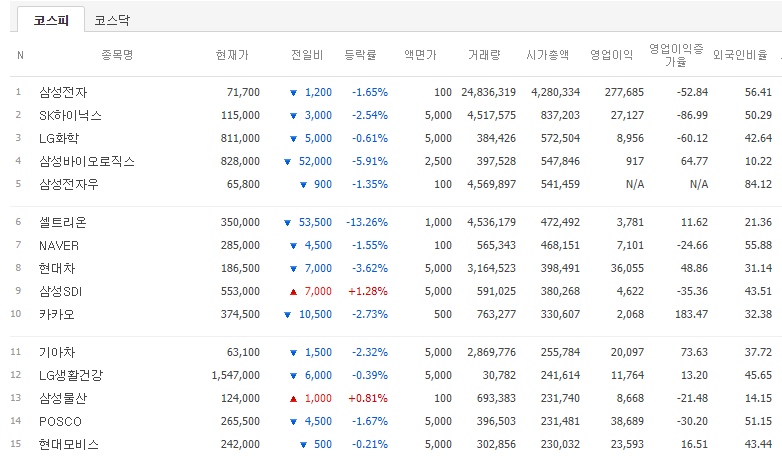
Task: Open 카카오 stock link
Action: pyautogui.click(x=57, y=314)
